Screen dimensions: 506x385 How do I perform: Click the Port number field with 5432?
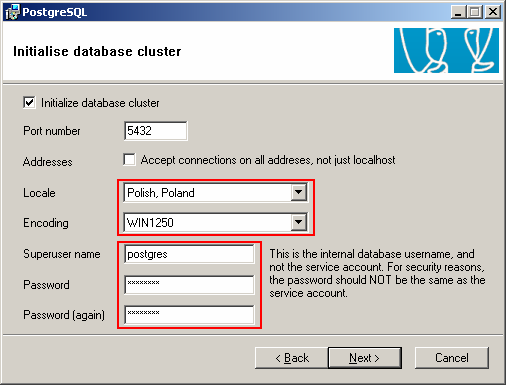click(156, 131)
